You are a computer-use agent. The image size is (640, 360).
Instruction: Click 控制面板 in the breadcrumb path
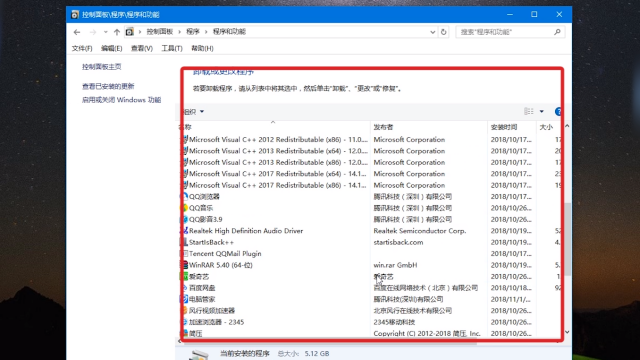[160, 31]
